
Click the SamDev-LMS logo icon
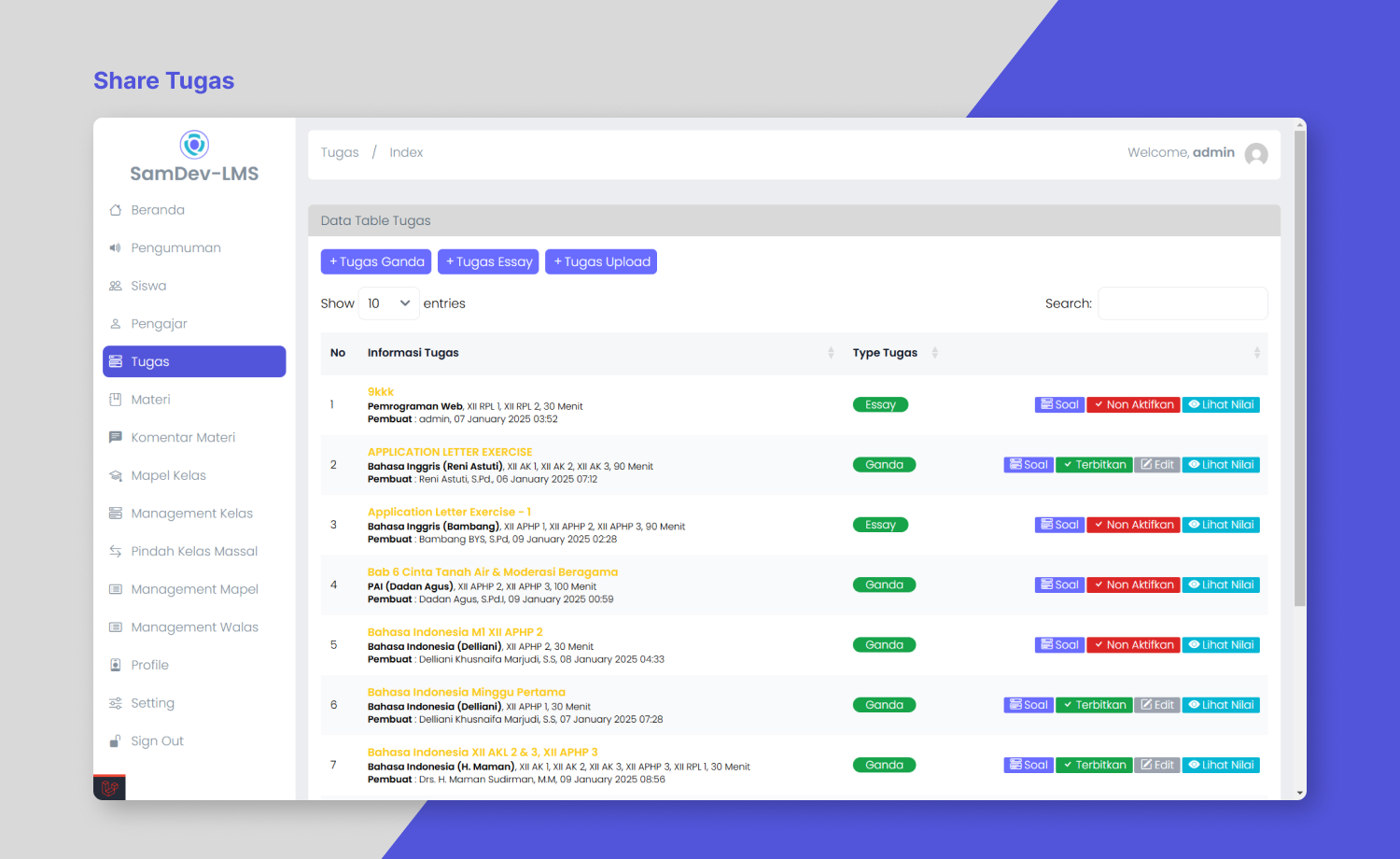tap(194, 145)
